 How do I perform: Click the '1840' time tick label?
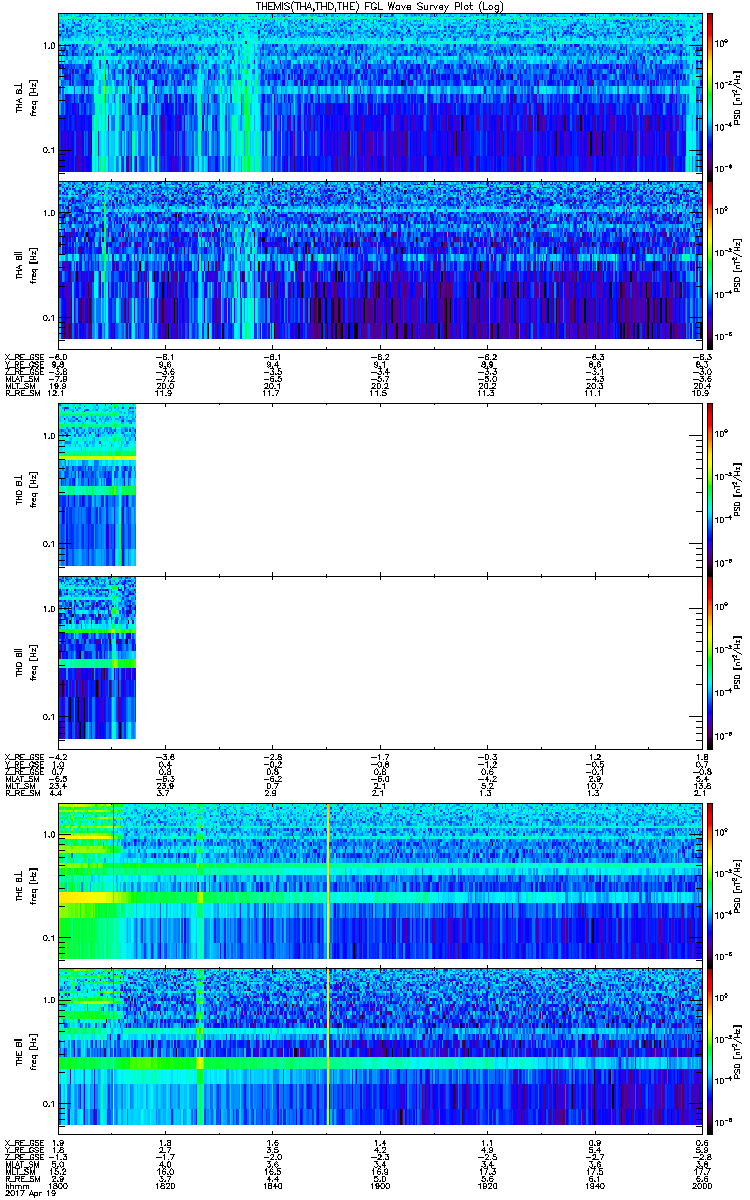pyautogui.click(x=272, y=1187)
